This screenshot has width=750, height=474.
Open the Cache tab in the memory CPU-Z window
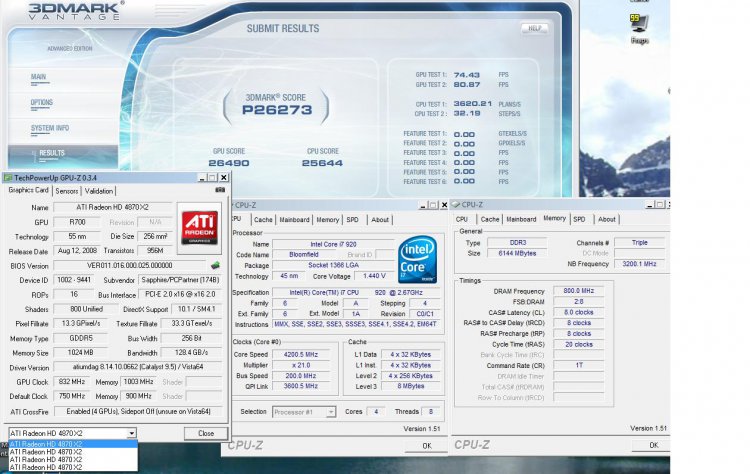[490, 220]
